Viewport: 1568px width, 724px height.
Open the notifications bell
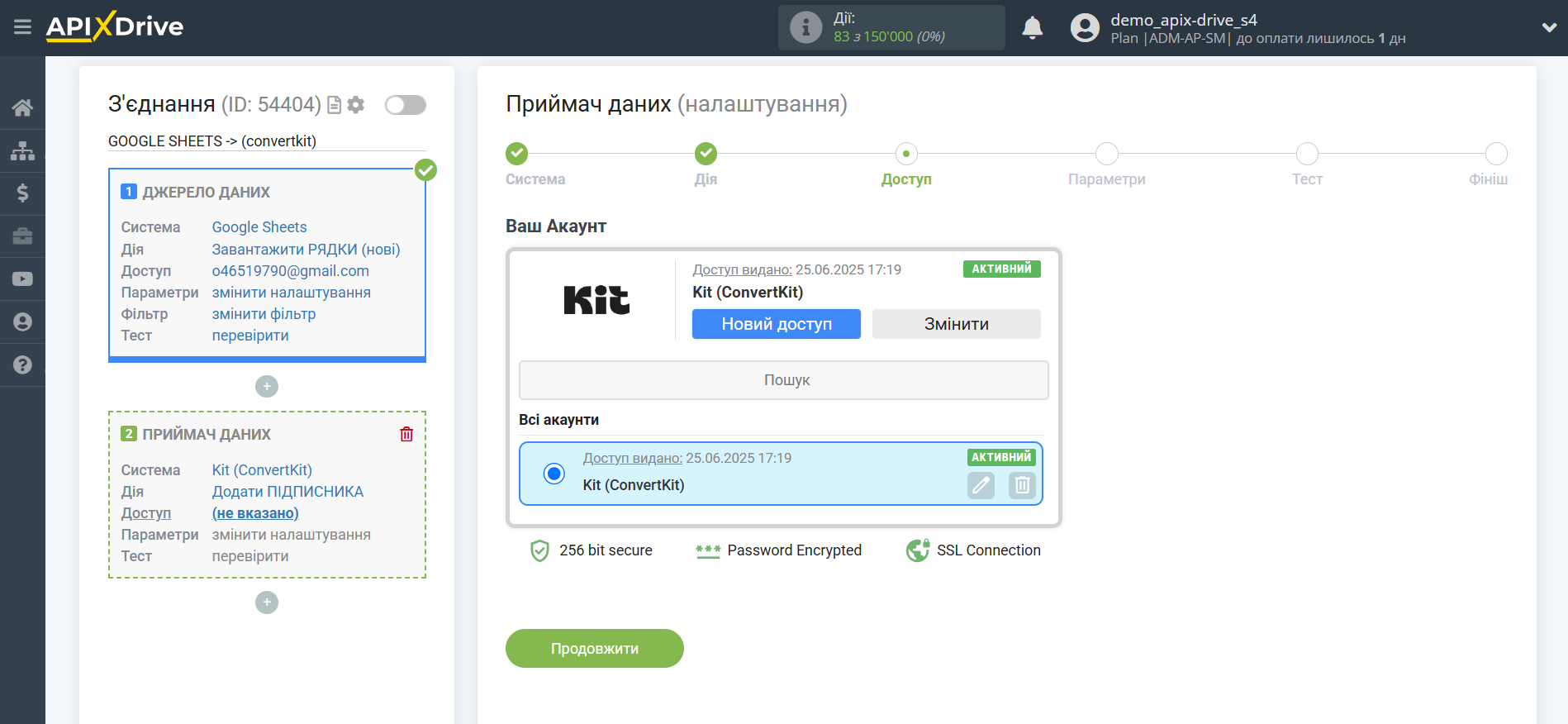[x=1032, y=27]
